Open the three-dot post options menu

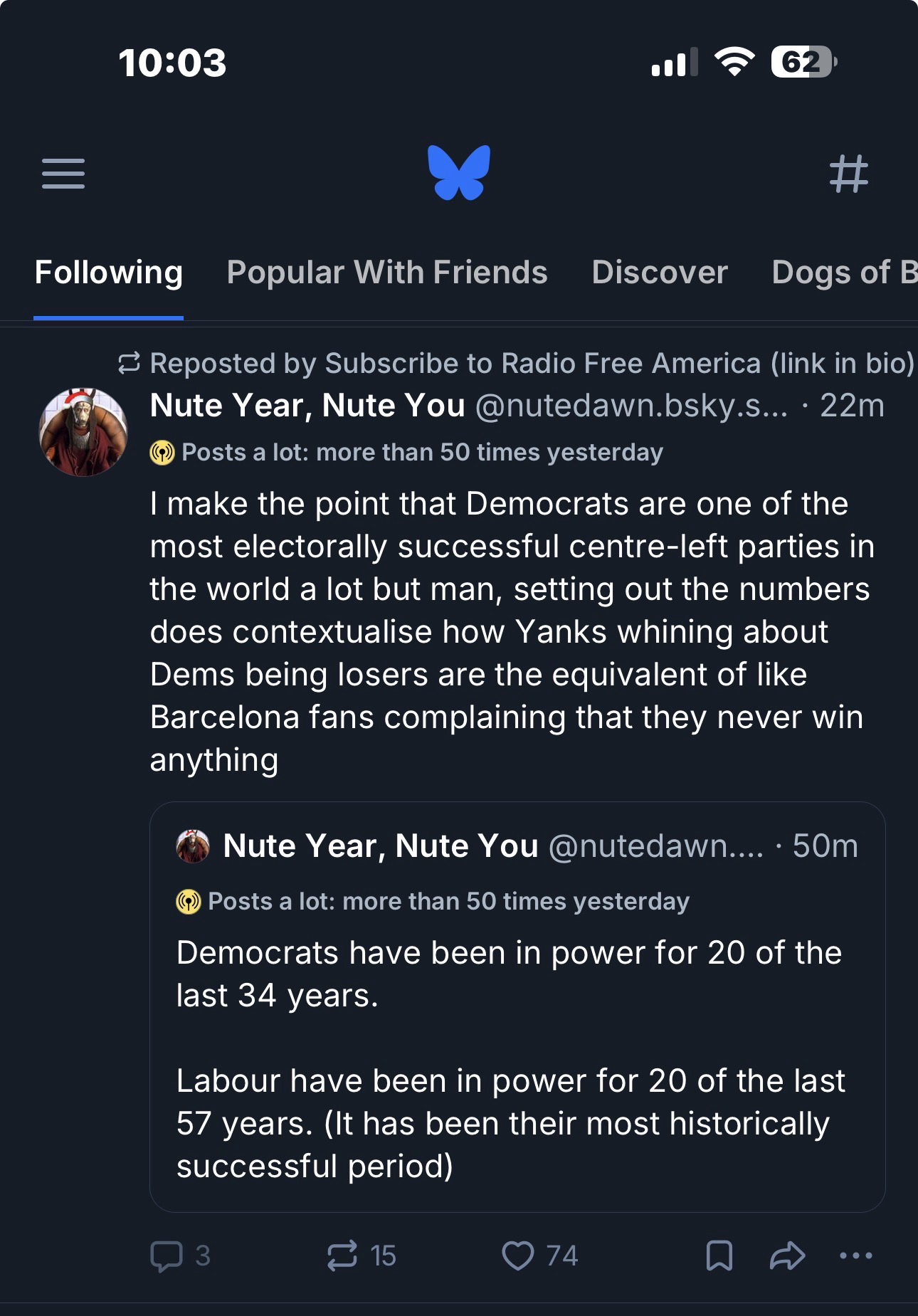click(855, 1256)
